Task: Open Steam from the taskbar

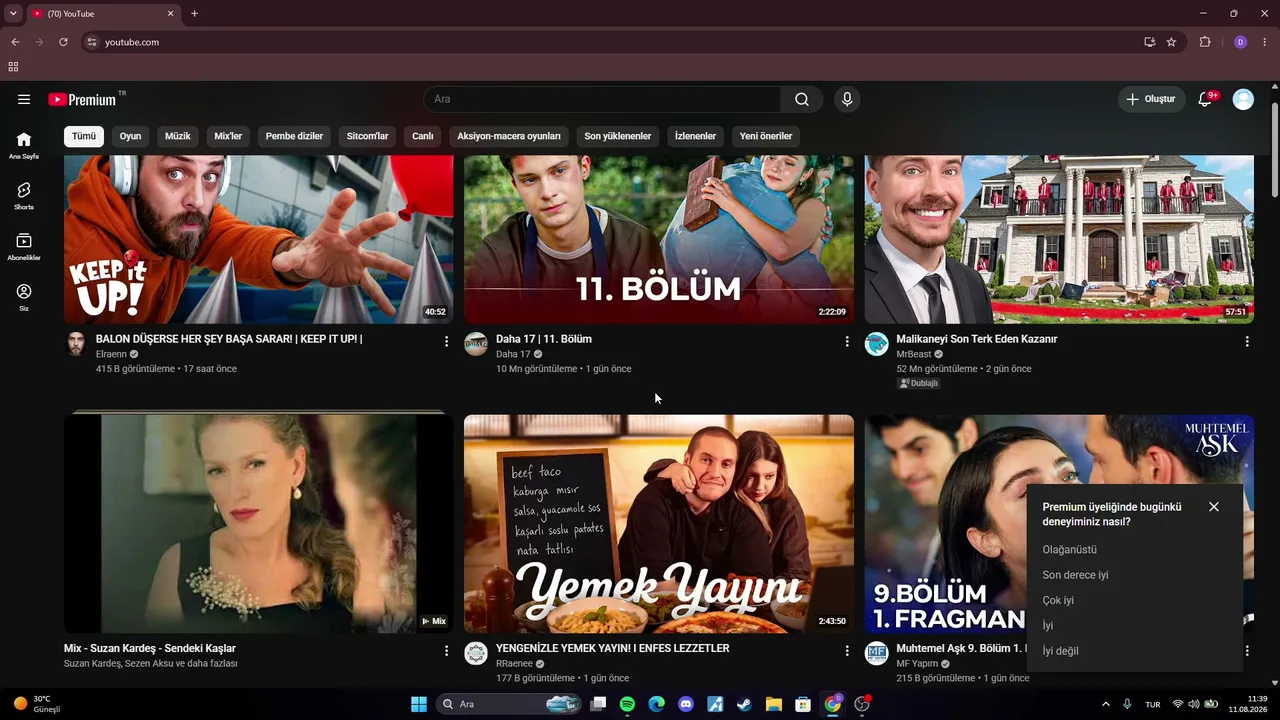Action: coord(744,704)
